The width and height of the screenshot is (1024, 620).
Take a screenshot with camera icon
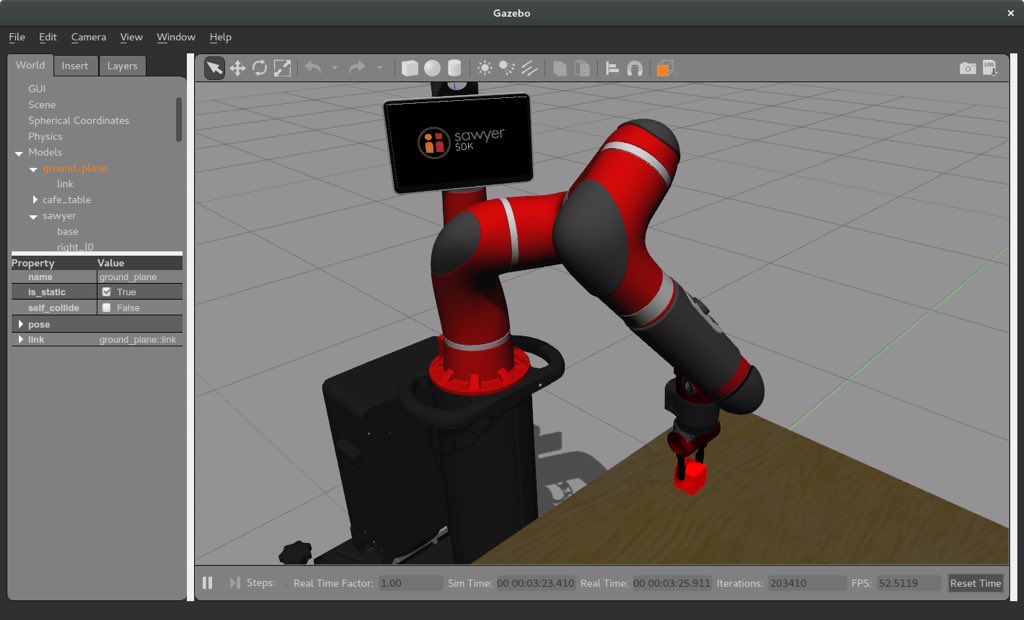click(968, 68)
